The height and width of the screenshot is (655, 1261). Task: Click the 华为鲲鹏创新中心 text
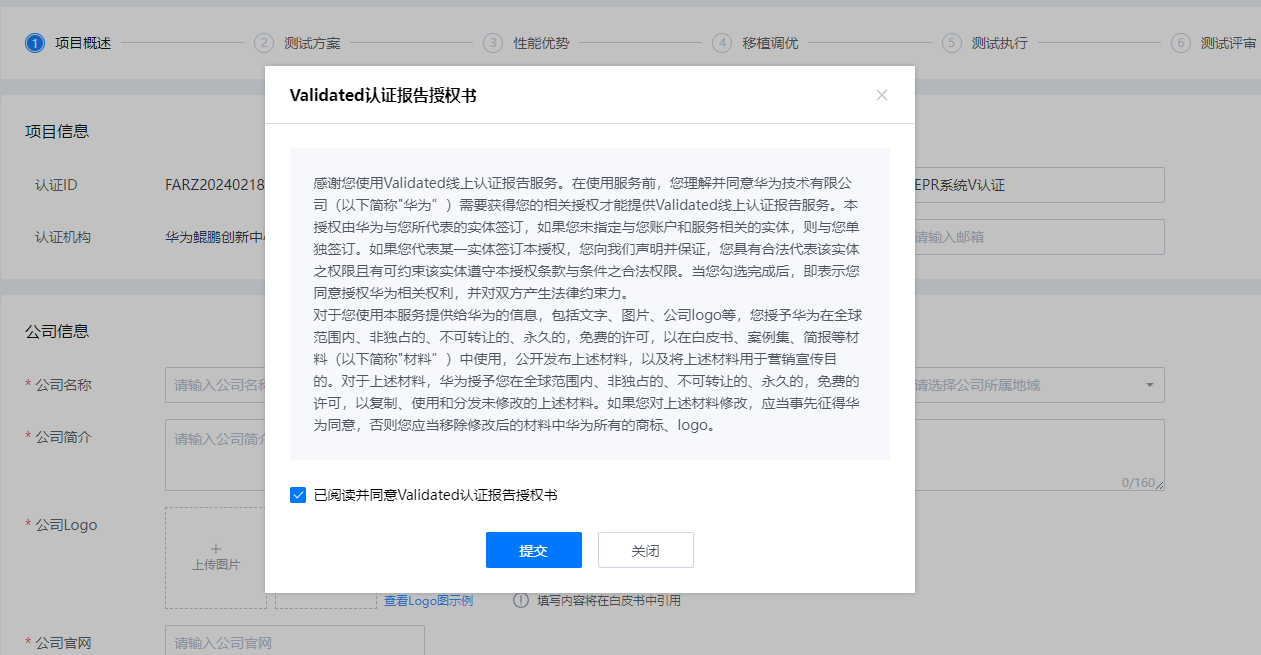pos(214,237)
